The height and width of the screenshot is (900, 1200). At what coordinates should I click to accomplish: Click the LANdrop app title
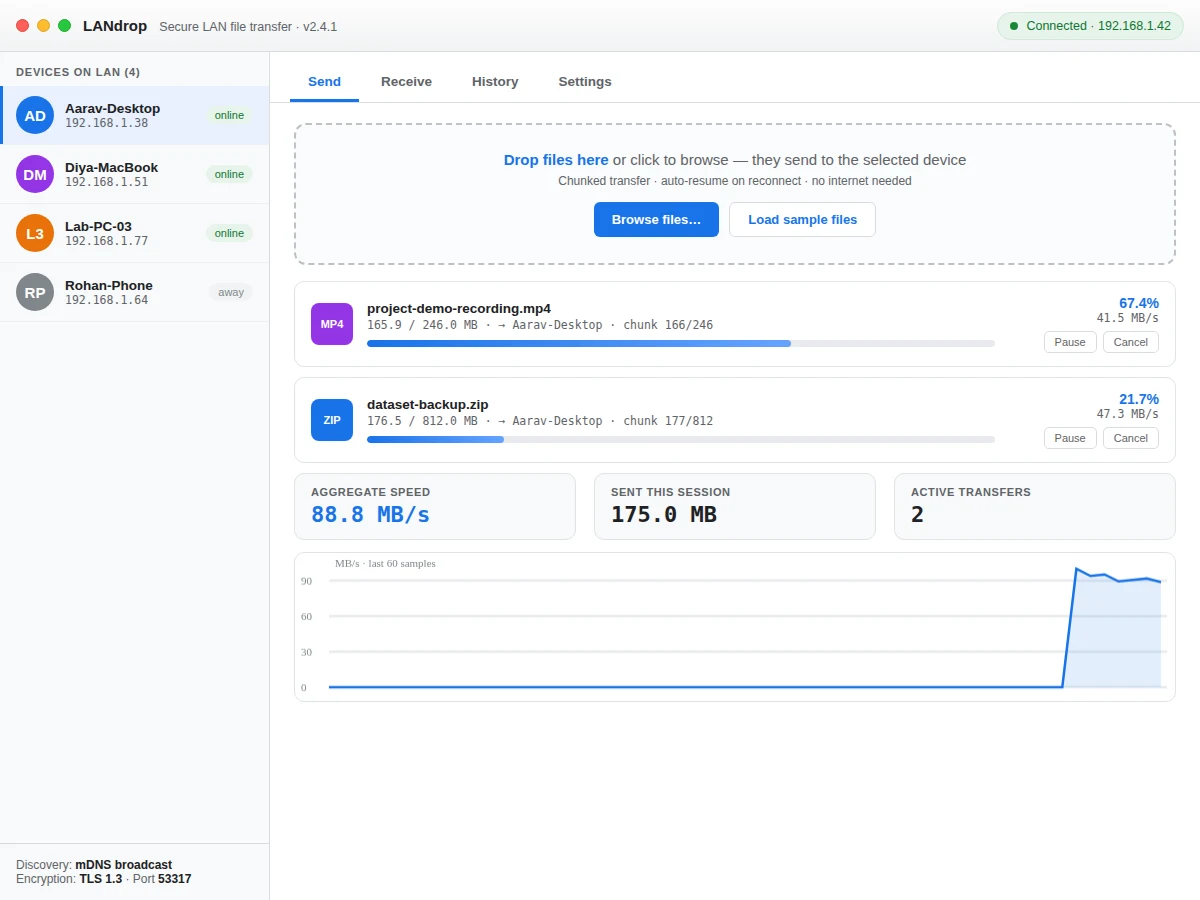[115, 26]
